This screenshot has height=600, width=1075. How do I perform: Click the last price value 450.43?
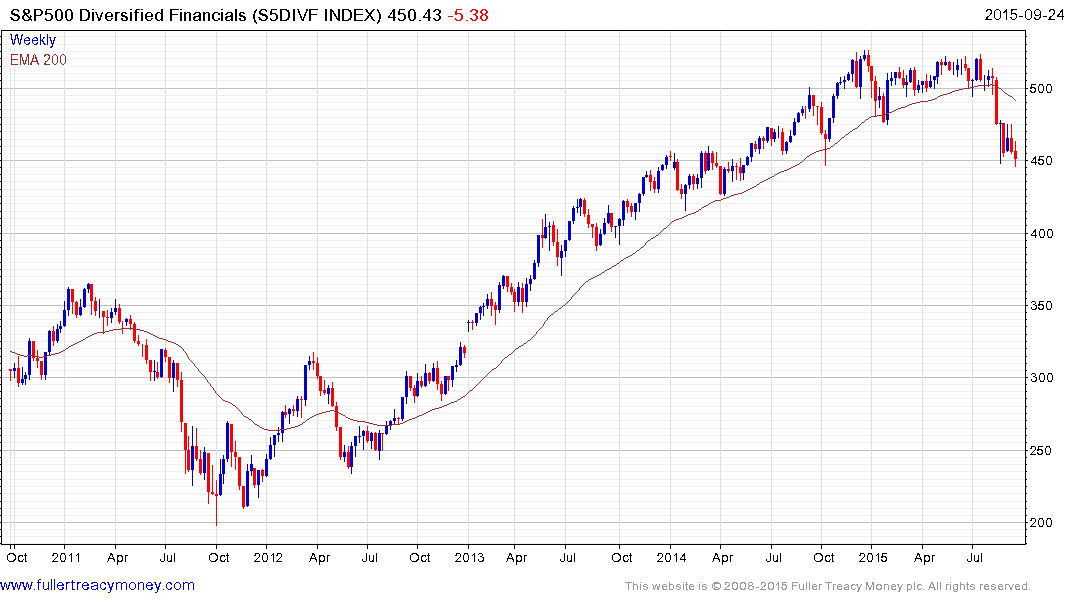point(414,15)
